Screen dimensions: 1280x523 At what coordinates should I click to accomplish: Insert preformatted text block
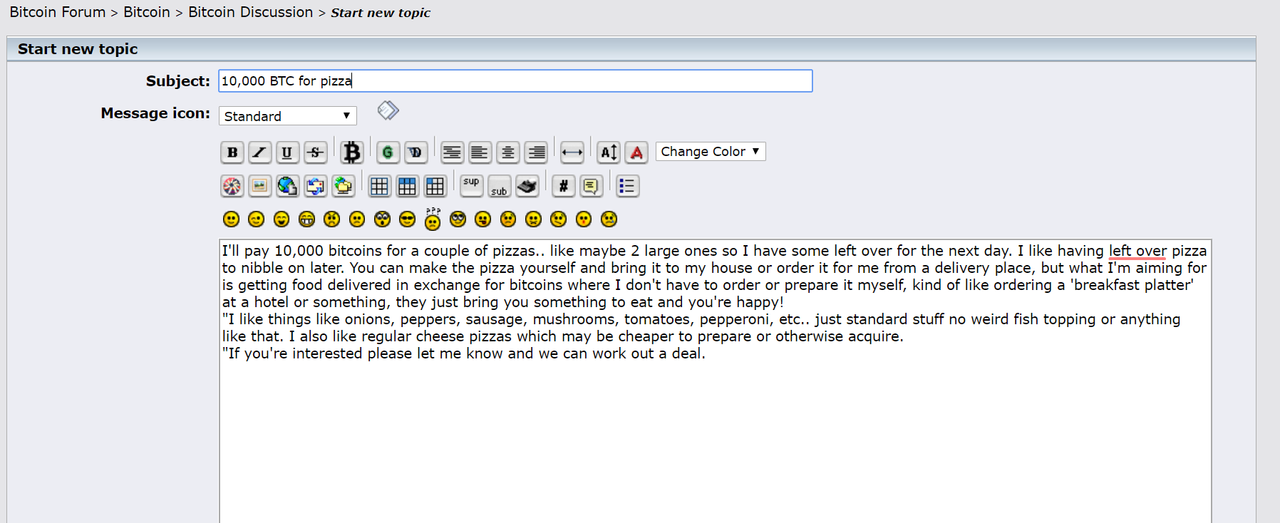pos(452,152)
